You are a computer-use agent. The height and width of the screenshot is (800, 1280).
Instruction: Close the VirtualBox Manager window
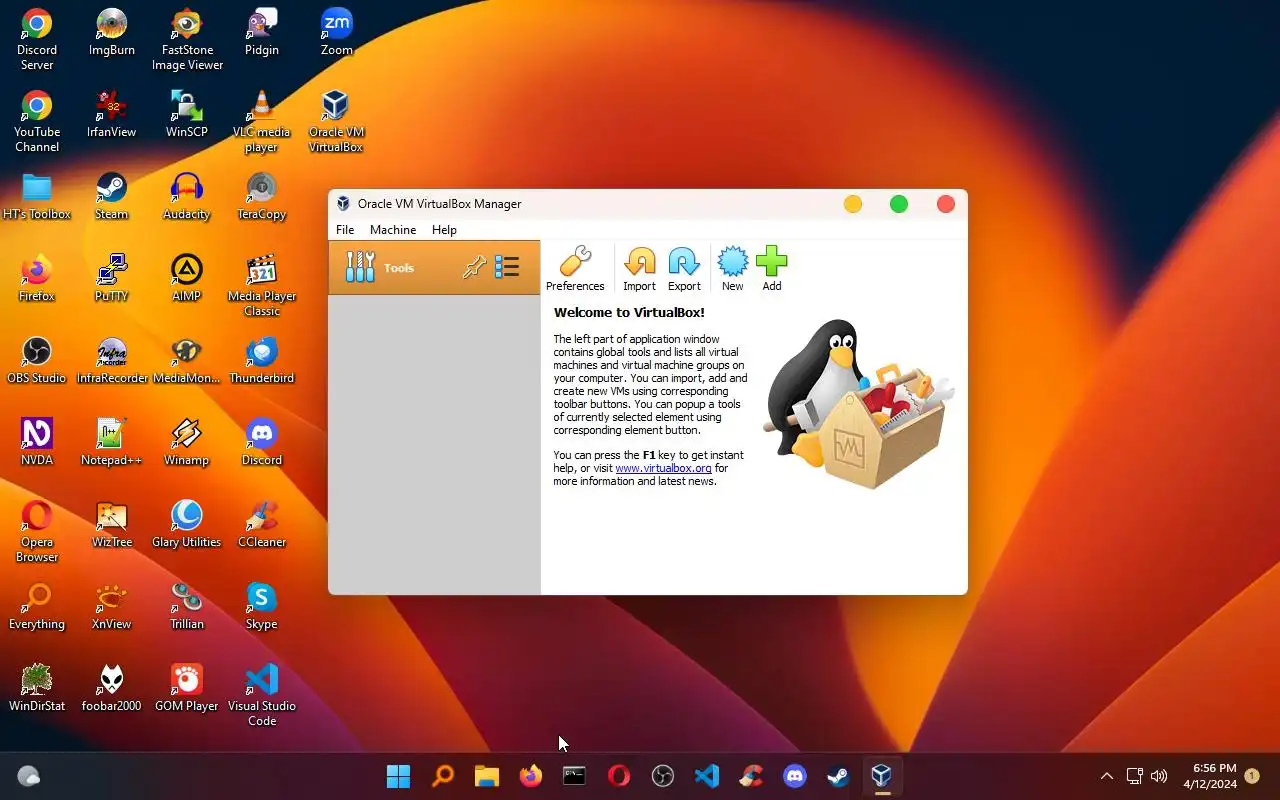click(946, 204)
